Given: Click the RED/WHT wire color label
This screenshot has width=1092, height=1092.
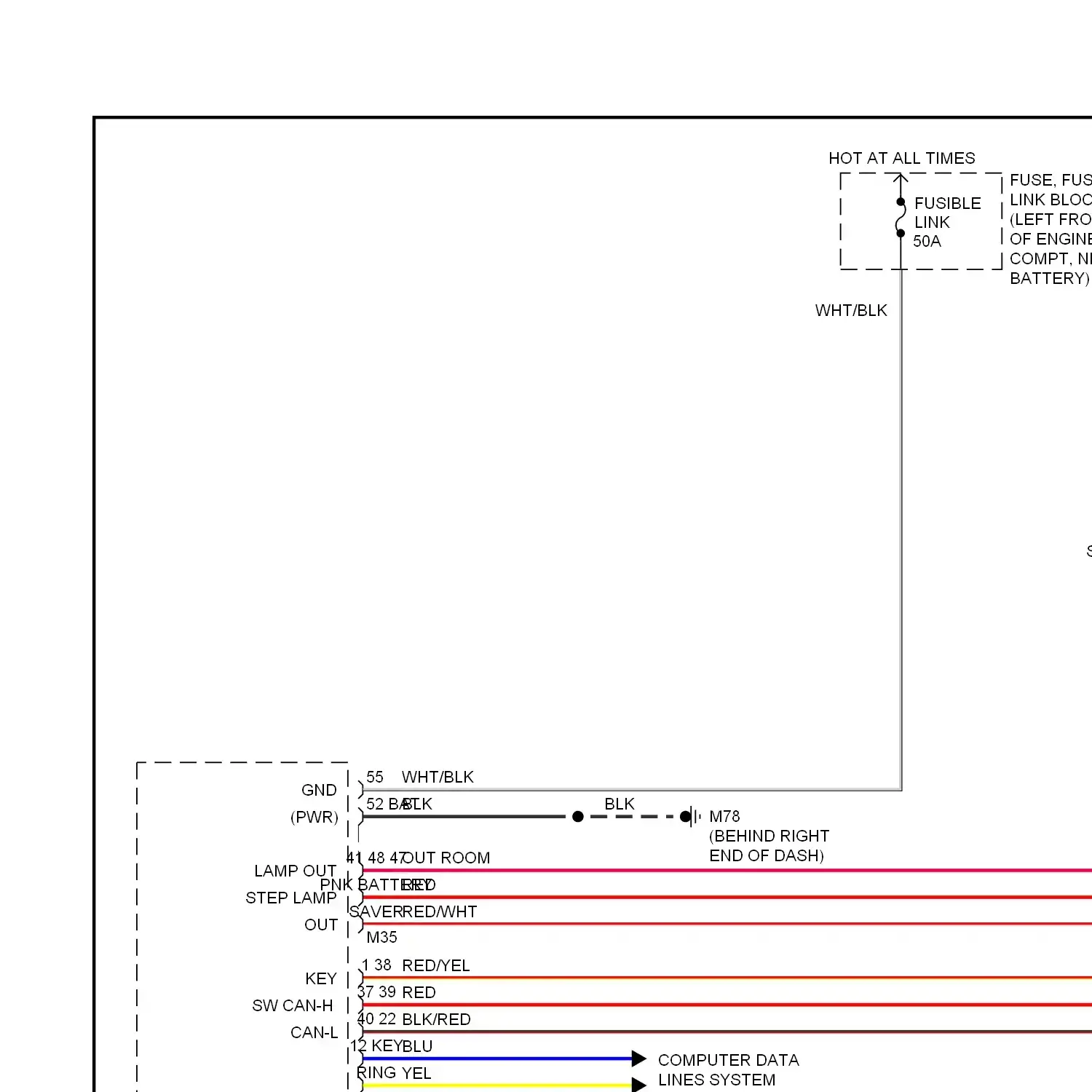Looking at the screenshot, I should tap(440, 911).
